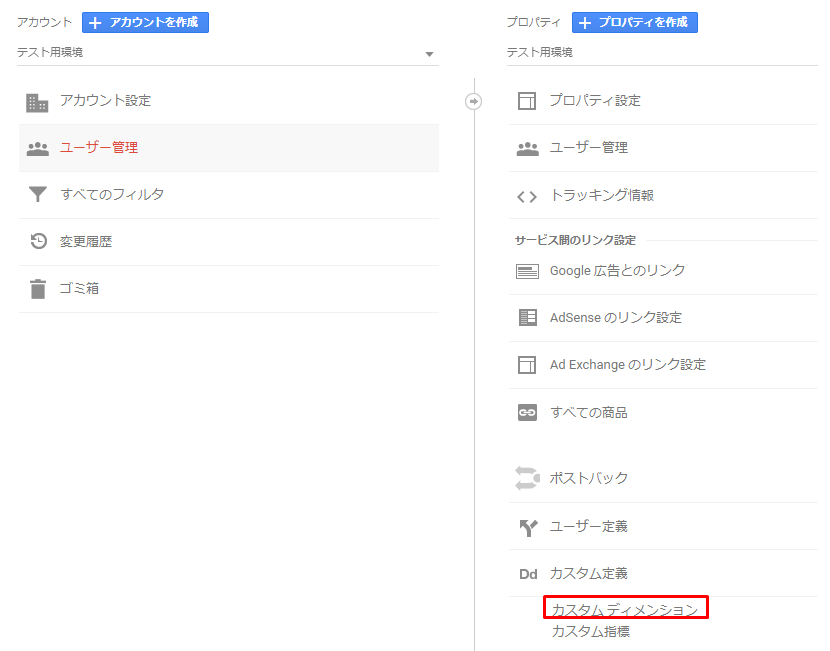
Task: Open the ゴミ箱 entry
Action: [x=229, y=289]
